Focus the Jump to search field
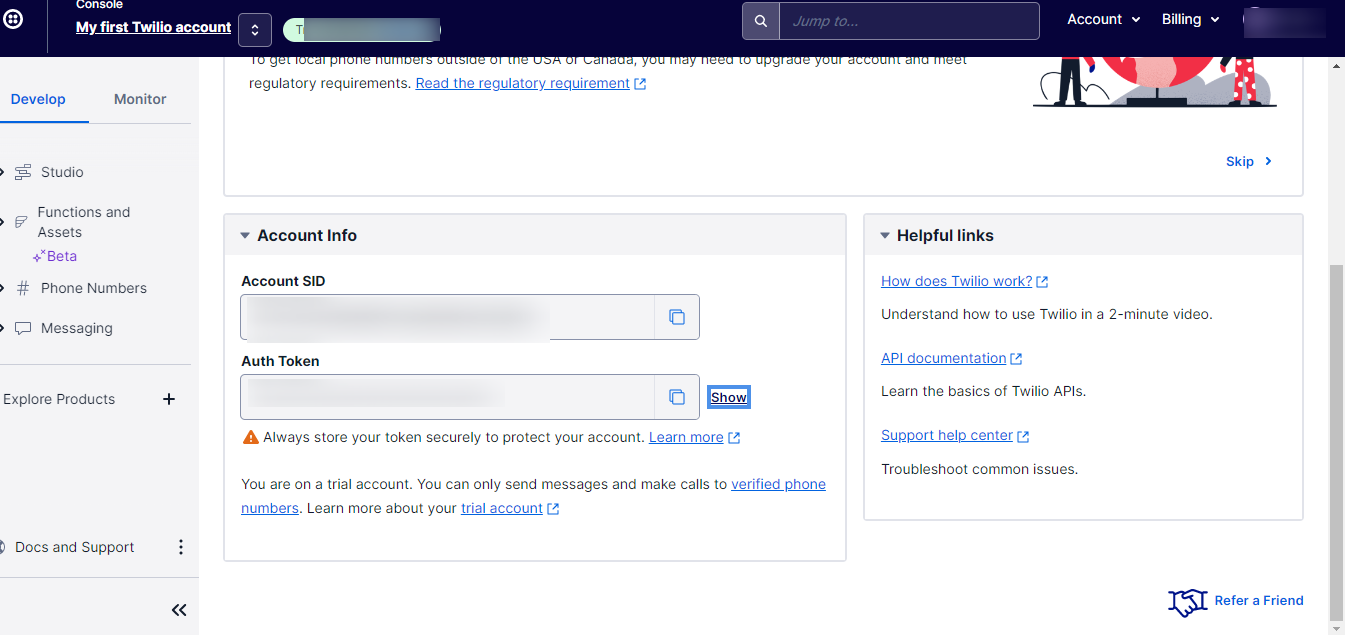This screenshot has width=1345, height=635. [x=909, y=21]
